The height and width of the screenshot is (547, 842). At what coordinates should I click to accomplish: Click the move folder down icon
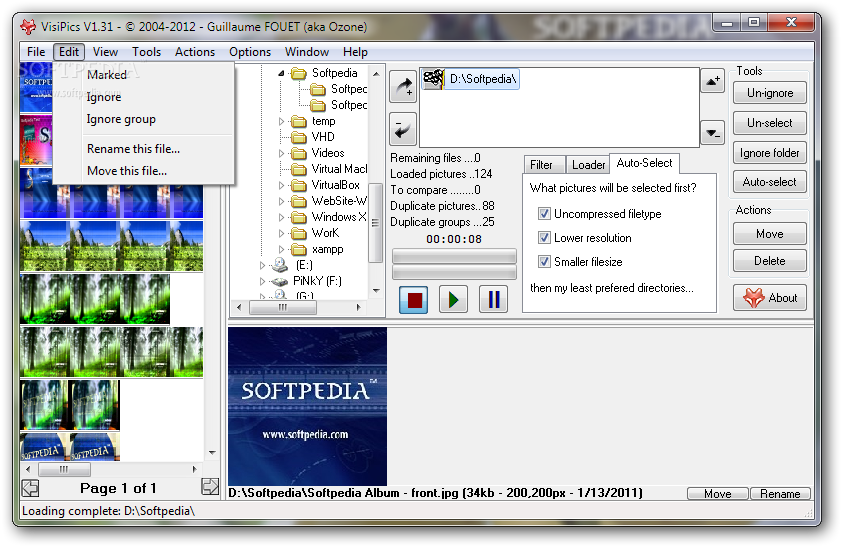tap(713, 133)
